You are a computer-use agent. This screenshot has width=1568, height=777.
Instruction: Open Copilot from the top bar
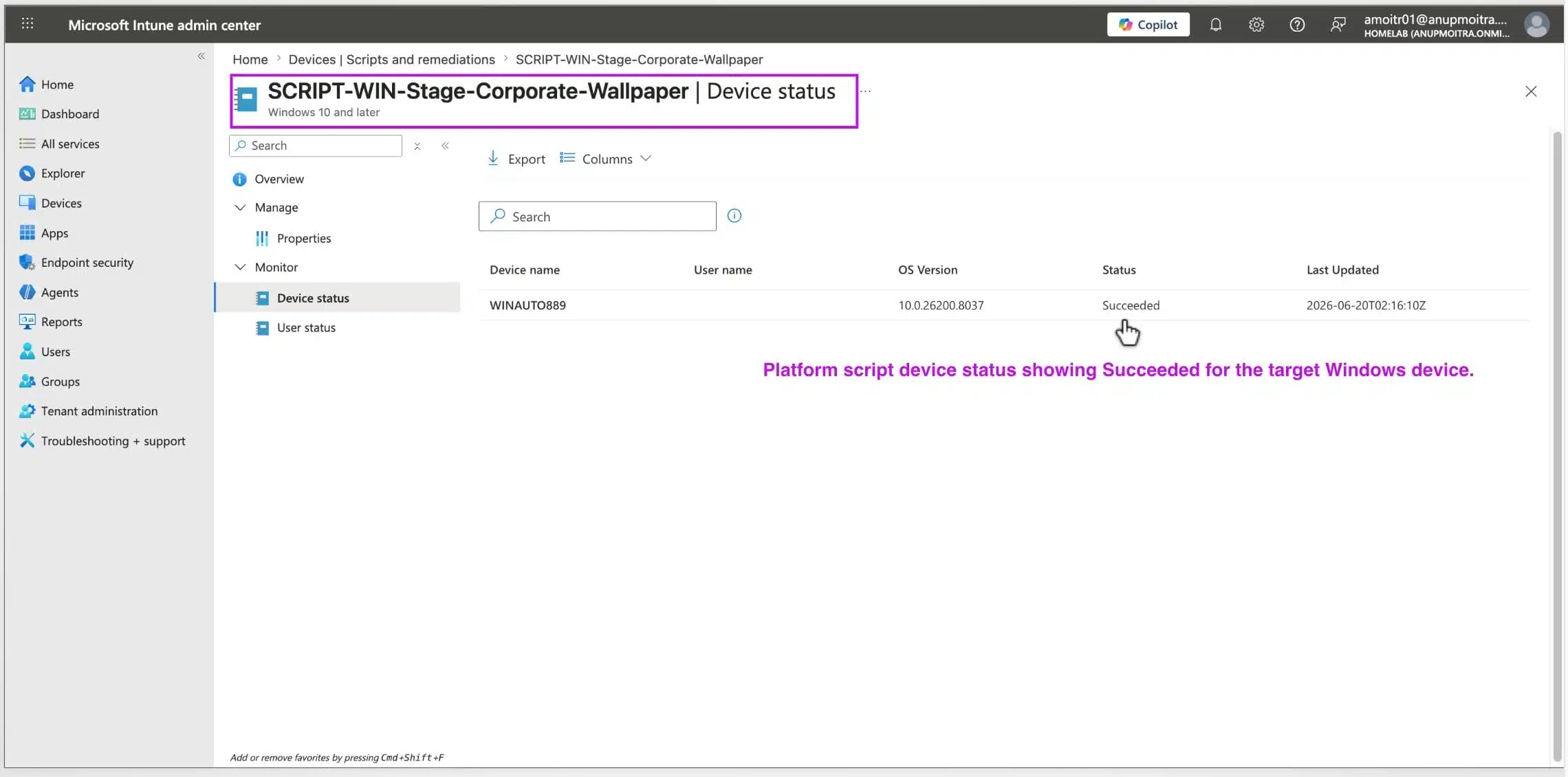(x=1148, y=24)
